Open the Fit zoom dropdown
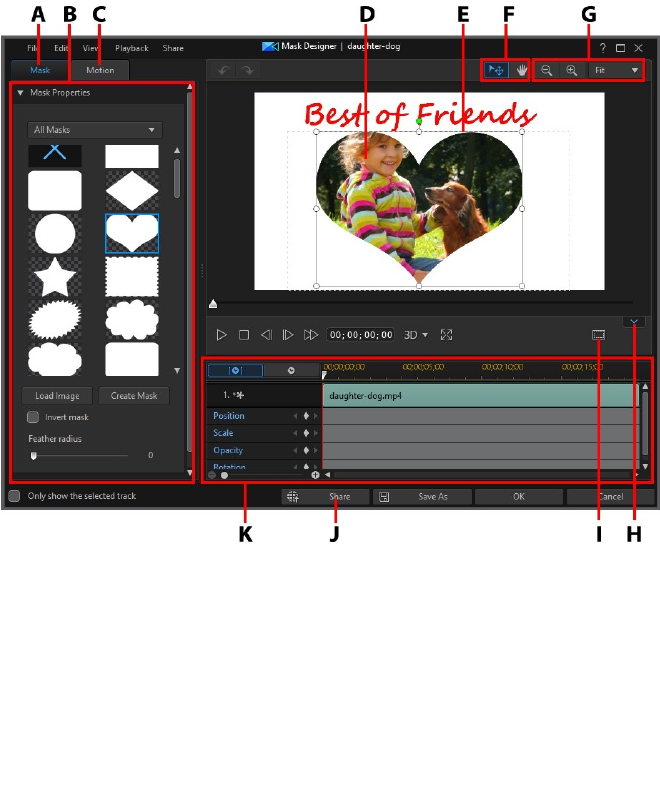 [x=616, y=70]
